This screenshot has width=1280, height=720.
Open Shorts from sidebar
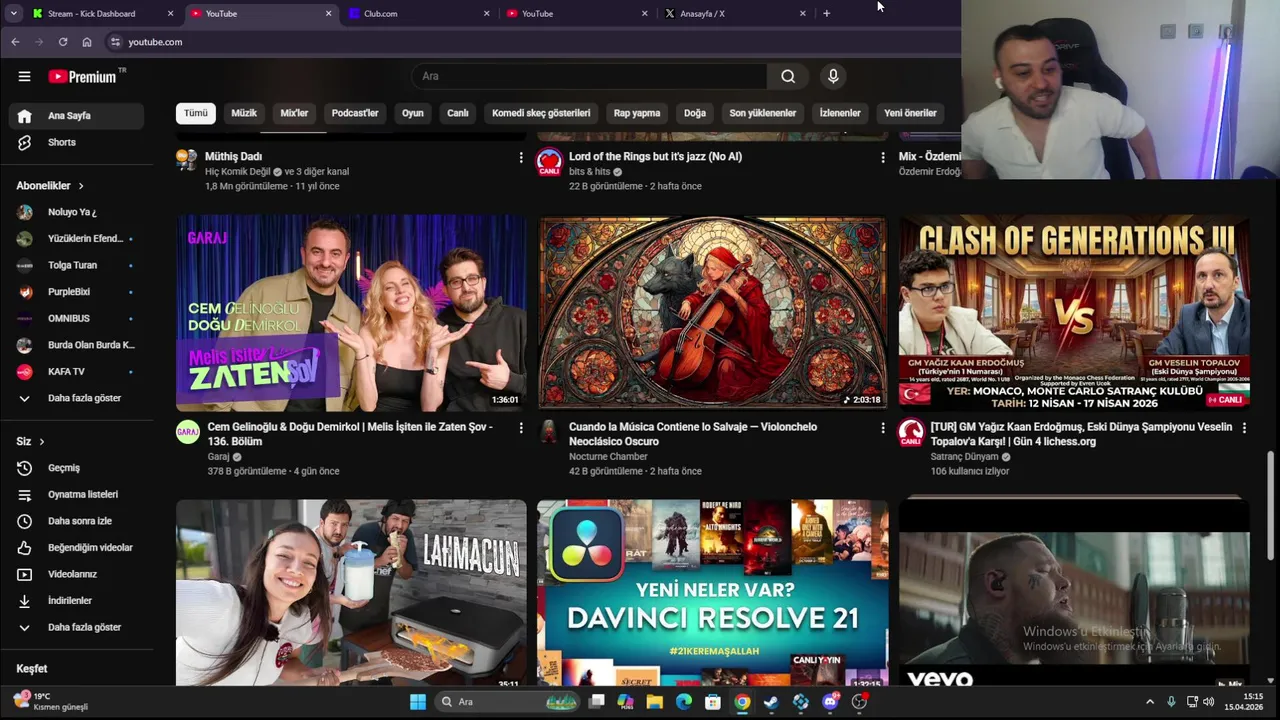pyautogui.click(x=76, y=142)
